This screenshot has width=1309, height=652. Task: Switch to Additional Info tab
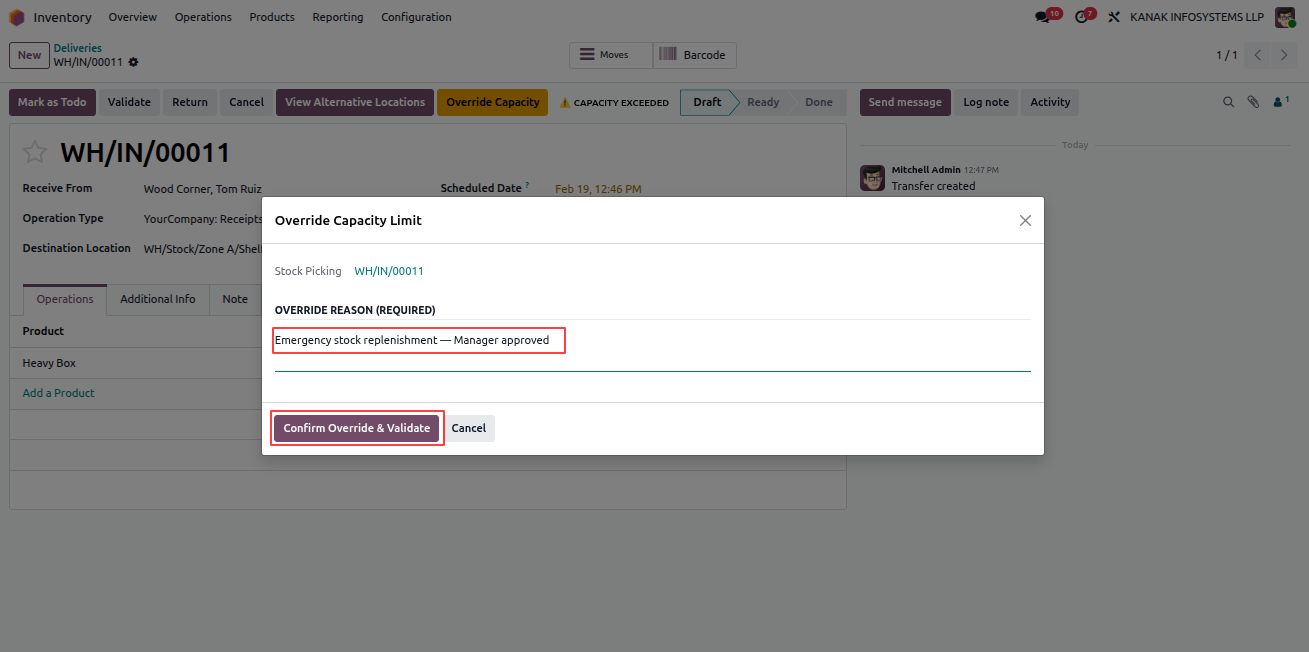click(x=158, y=299)
